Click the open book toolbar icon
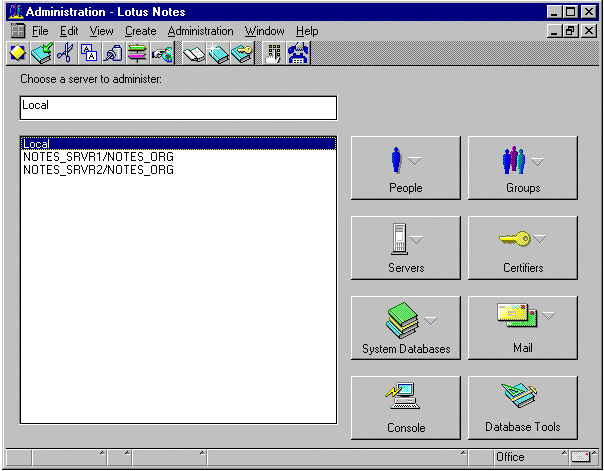This screenshot has width=604, height=471. click(x=194, y=54)
